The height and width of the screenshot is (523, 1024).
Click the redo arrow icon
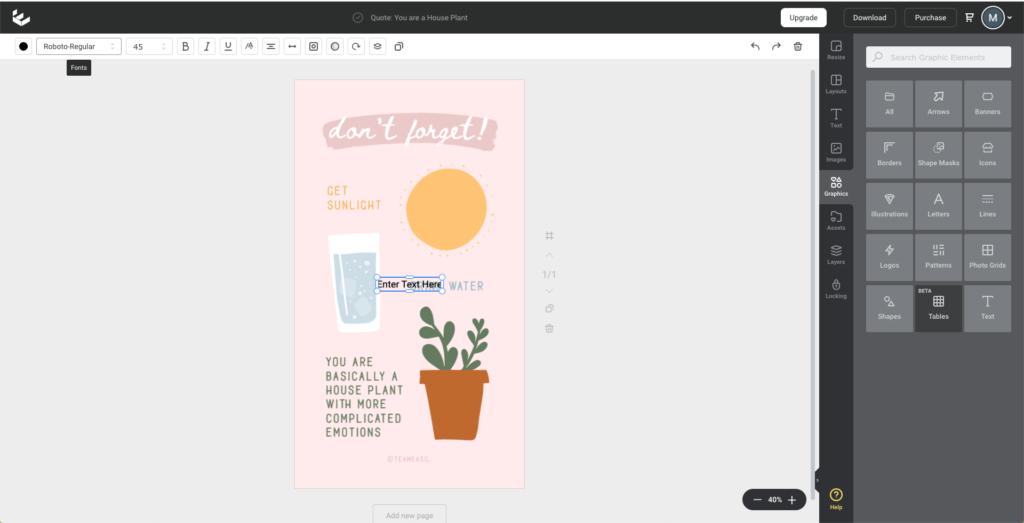tap(776, 47)
